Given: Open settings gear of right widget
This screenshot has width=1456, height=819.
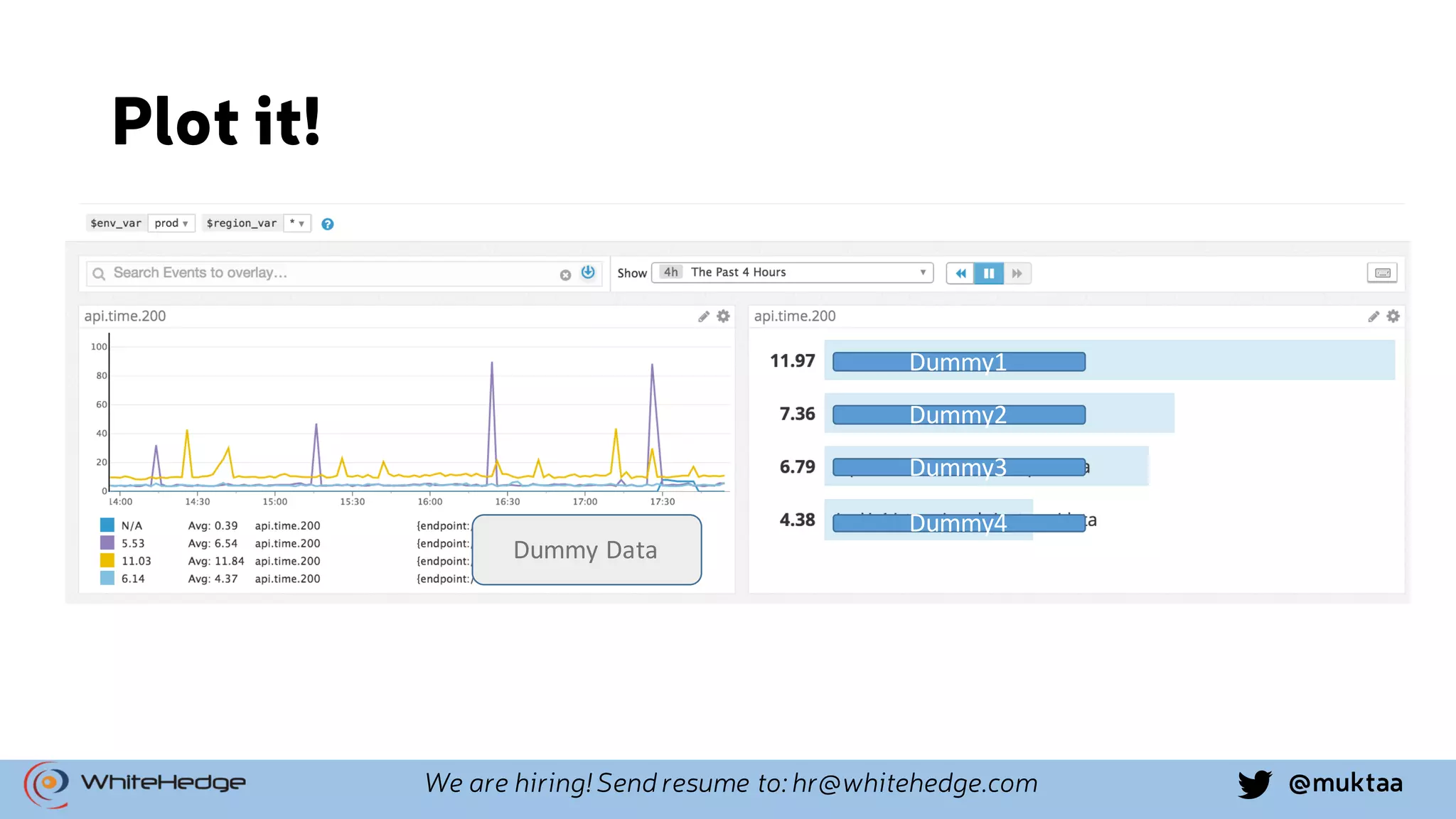Looking at the screenshot, I should (1393, 316).
